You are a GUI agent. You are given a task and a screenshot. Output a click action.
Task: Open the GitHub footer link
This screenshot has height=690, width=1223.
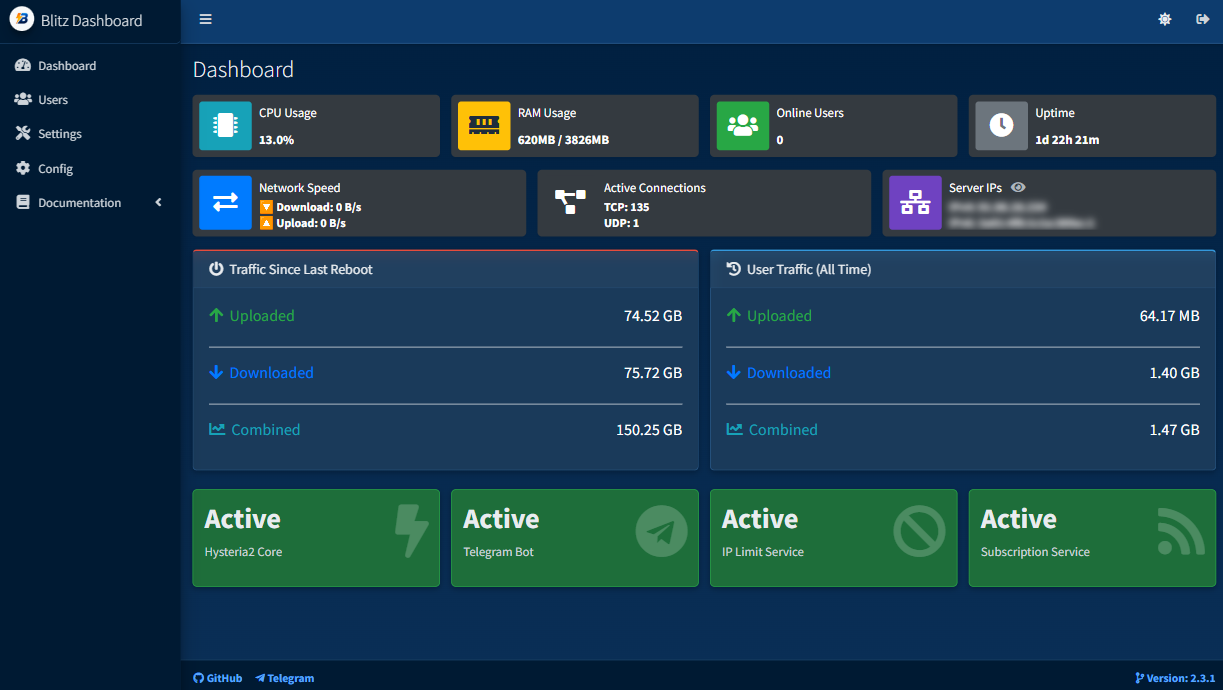[x=218, y=678]
